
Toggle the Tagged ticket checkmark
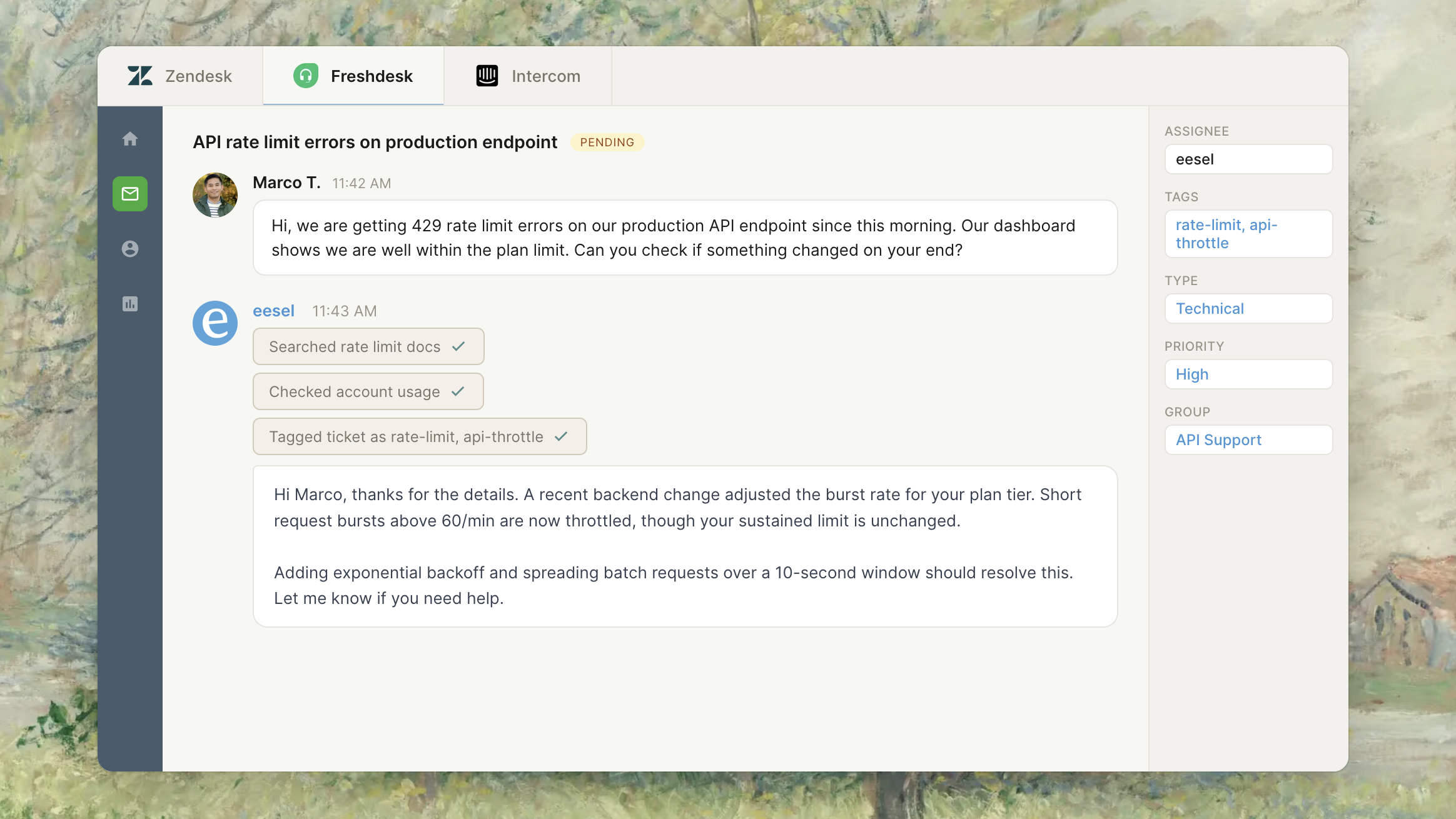(x=561, y=436)
